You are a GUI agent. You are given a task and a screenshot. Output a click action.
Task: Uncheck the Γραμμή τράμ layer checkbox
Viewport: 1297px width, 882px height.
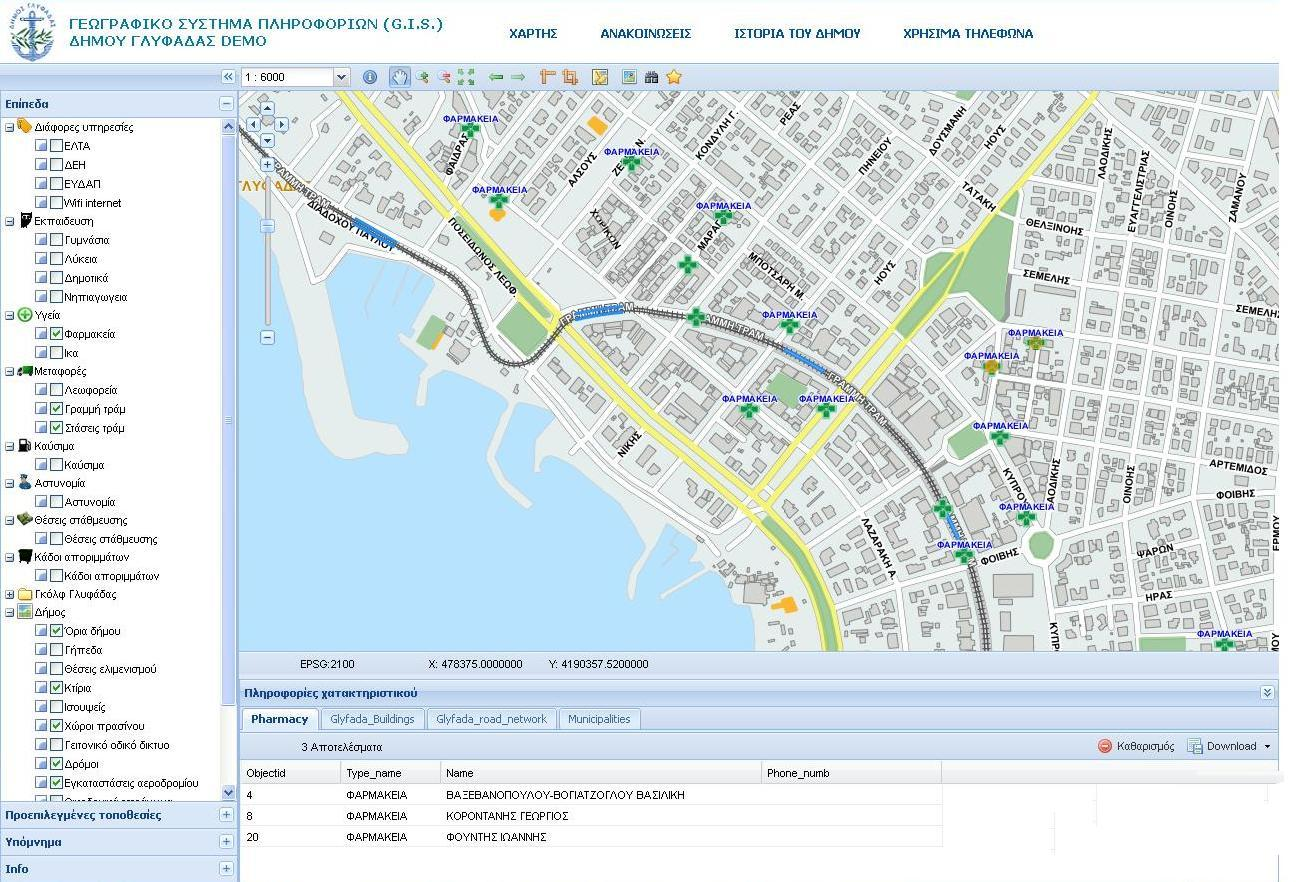click(x=57, y=409)
